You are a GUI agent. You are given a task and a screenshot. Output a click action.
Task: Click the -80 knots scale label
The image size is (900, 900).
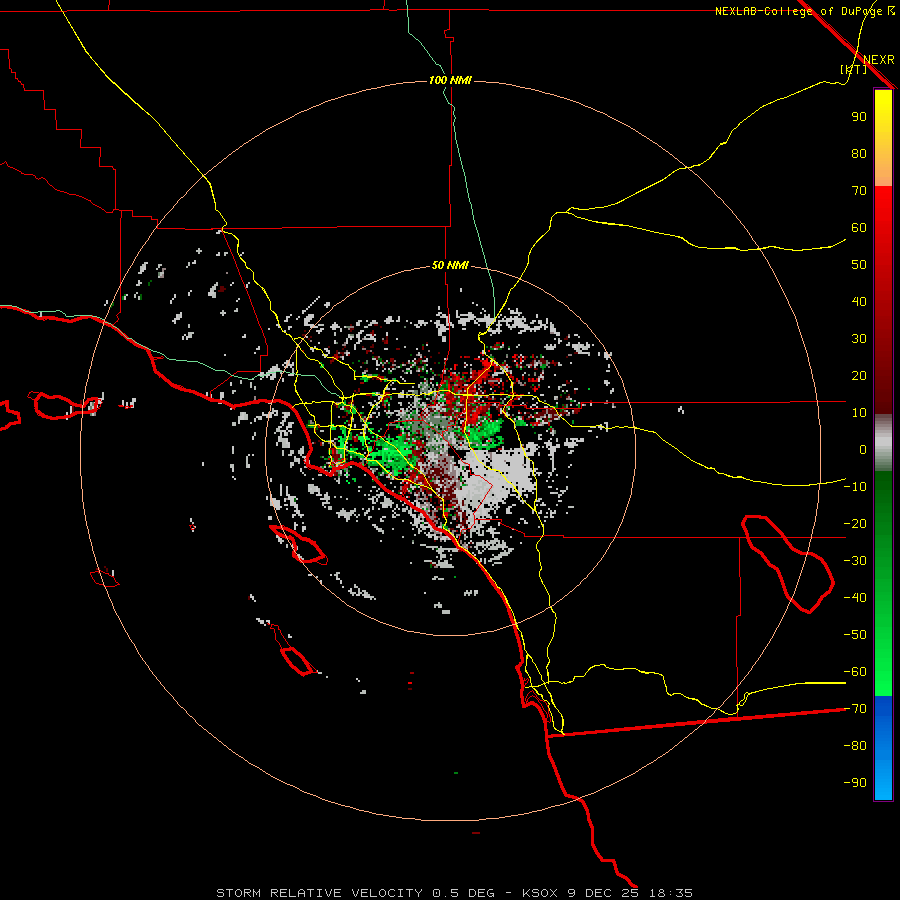click(855, 746)
